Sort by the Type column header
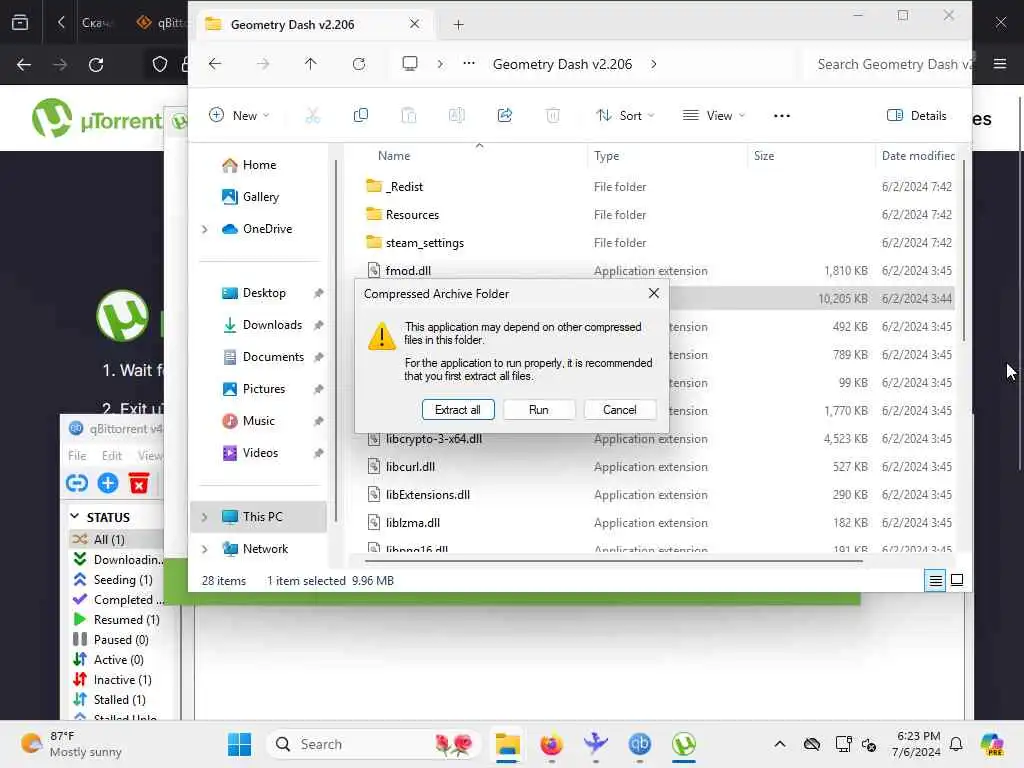The width and height of the screenshot is (1024, 768). [607, 156]
